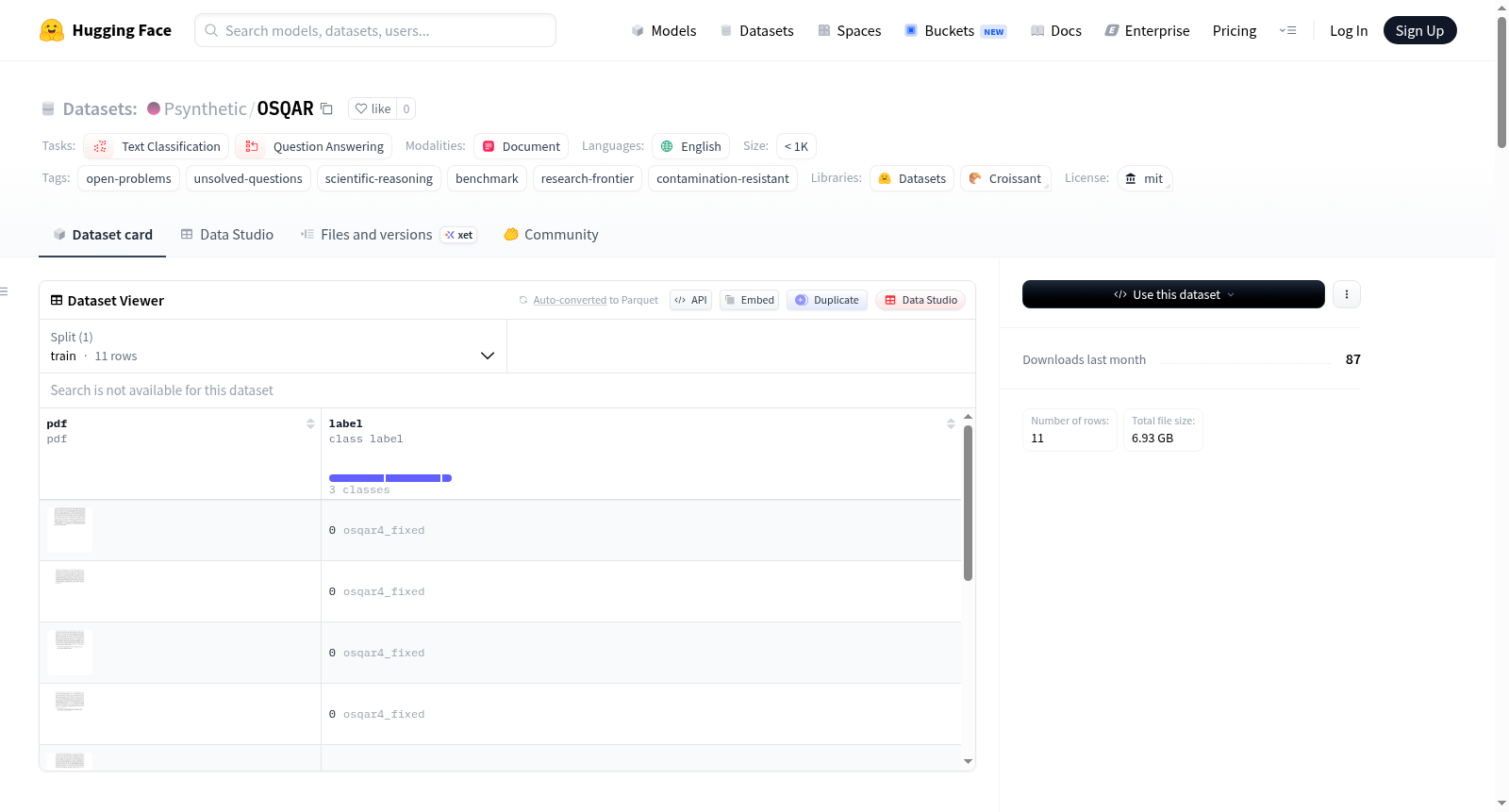The image size is (1509, 812).
Task: Click the Document modality tag
Action: (521, 146)
